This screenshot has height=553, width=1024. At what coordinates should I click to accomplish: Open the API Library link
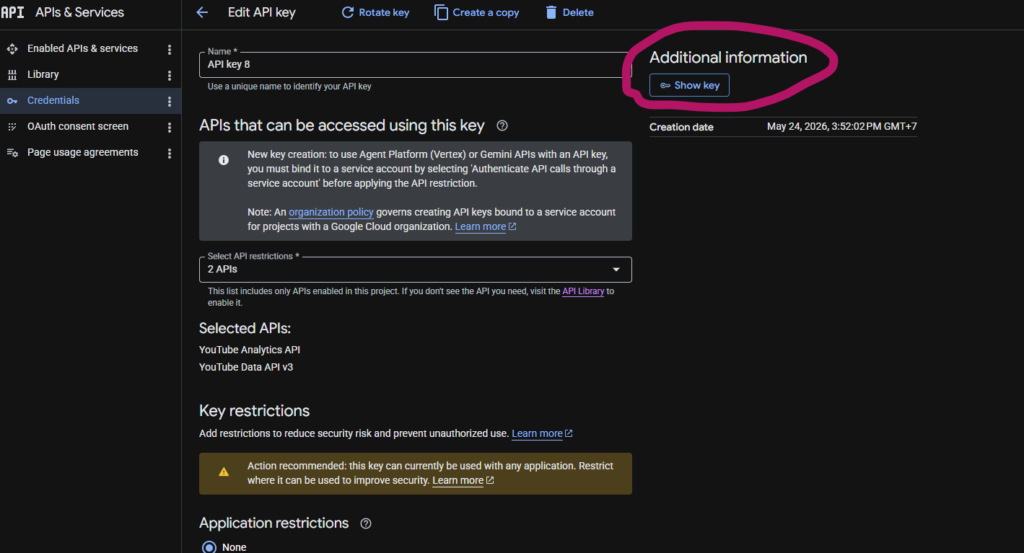[x=583, y=291]
